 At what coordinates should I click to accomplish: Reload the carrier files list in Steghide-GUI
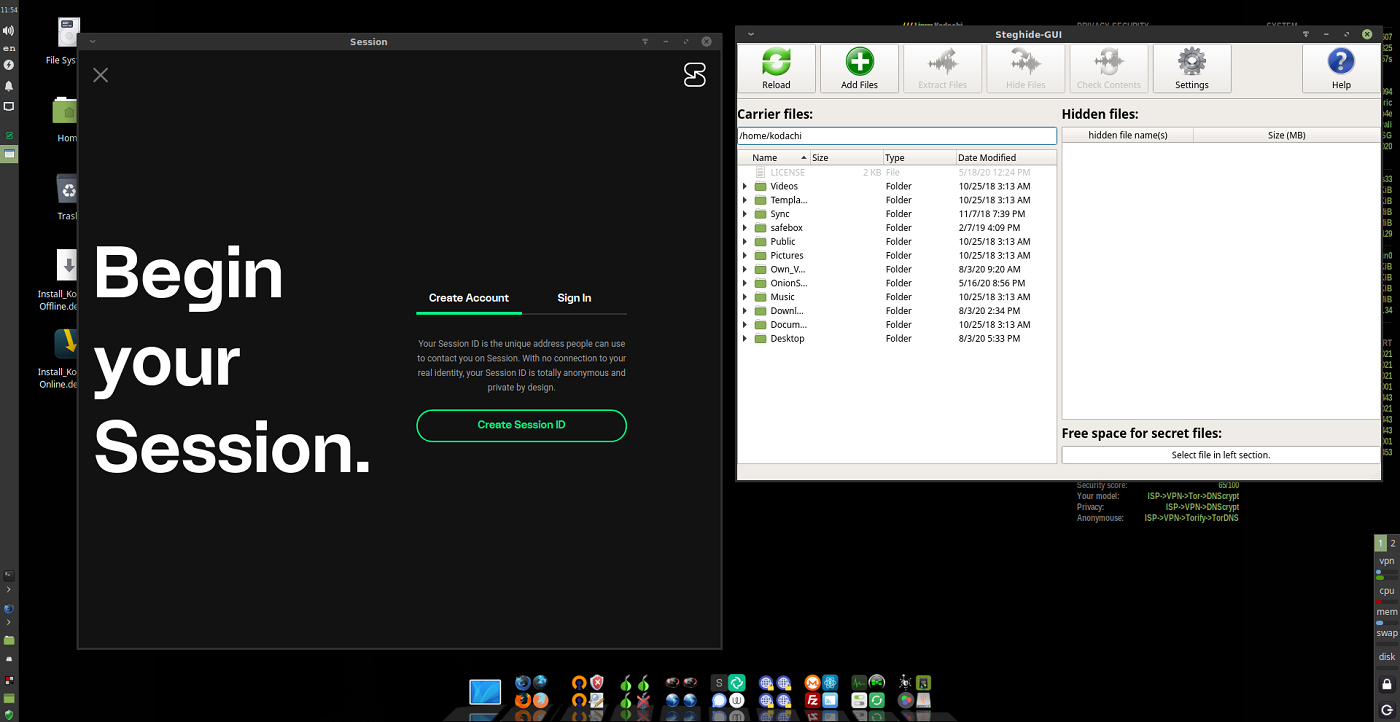point(776,67)
